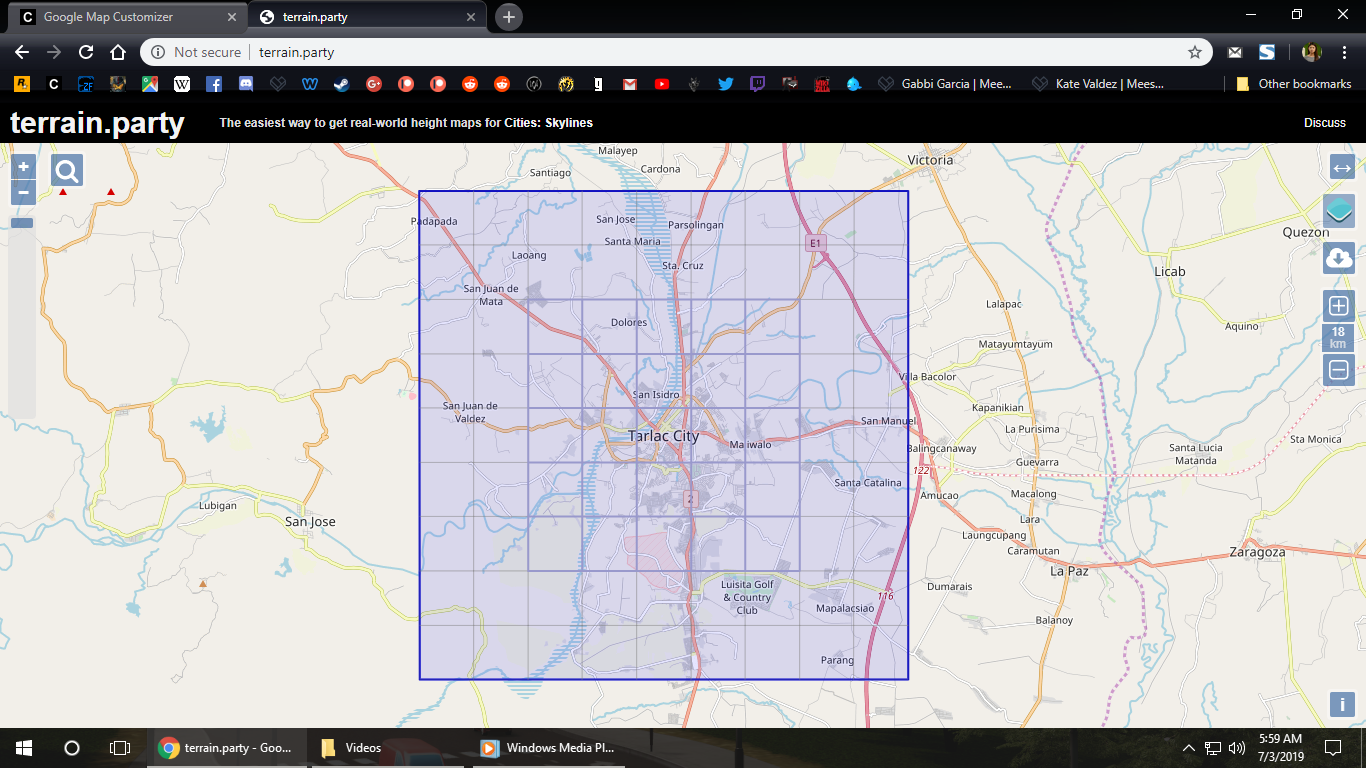Click the map layers stack icon

[x=1339, y=211]
